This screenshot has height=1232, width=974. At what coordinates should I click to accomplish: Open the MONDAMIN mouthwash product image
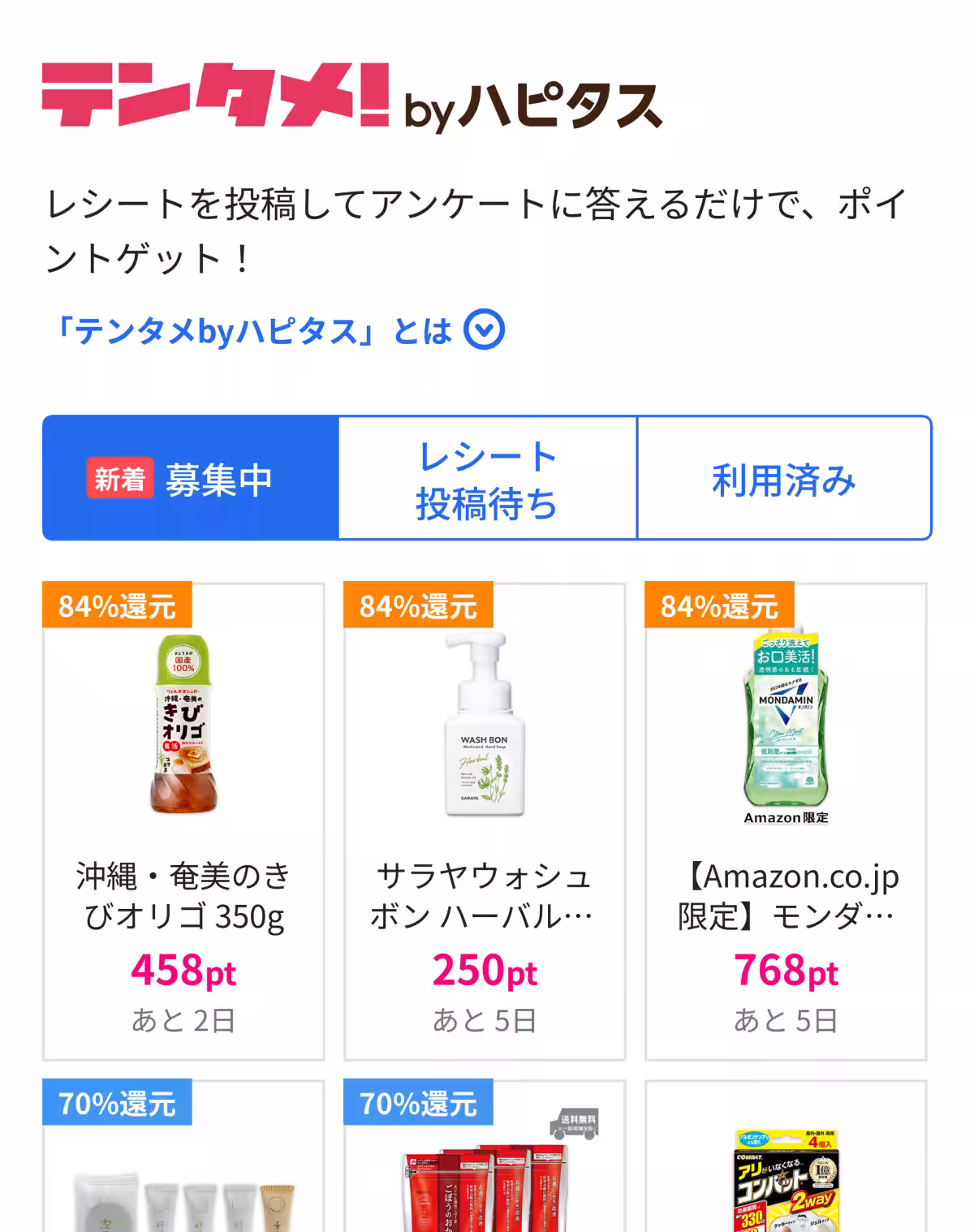786,725
